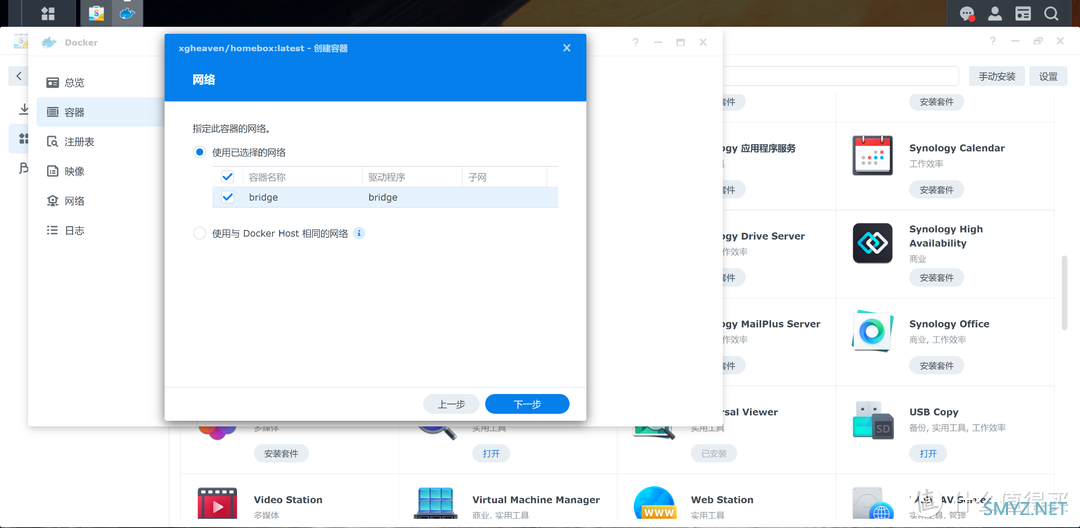Open 注册表 in Docker sidebar
The image size is (1080, 528).
point(101,142)
